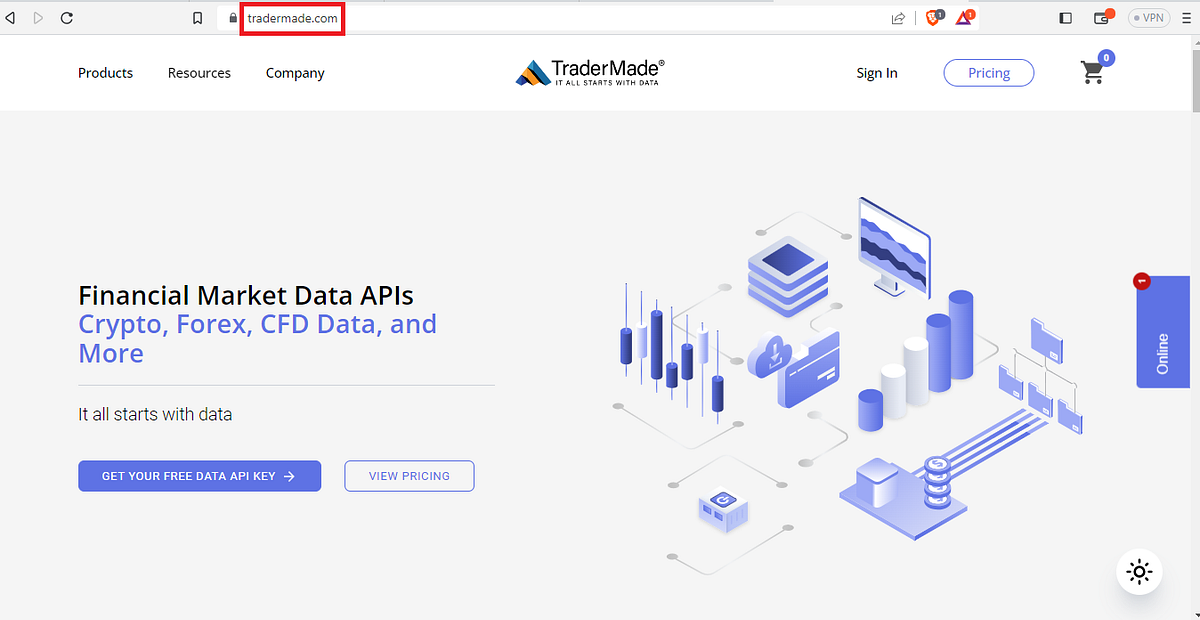Click the 'Crypto, Forex, CFD Data, and More' text
The image size is (1200, 620).
tap(258, 338)
